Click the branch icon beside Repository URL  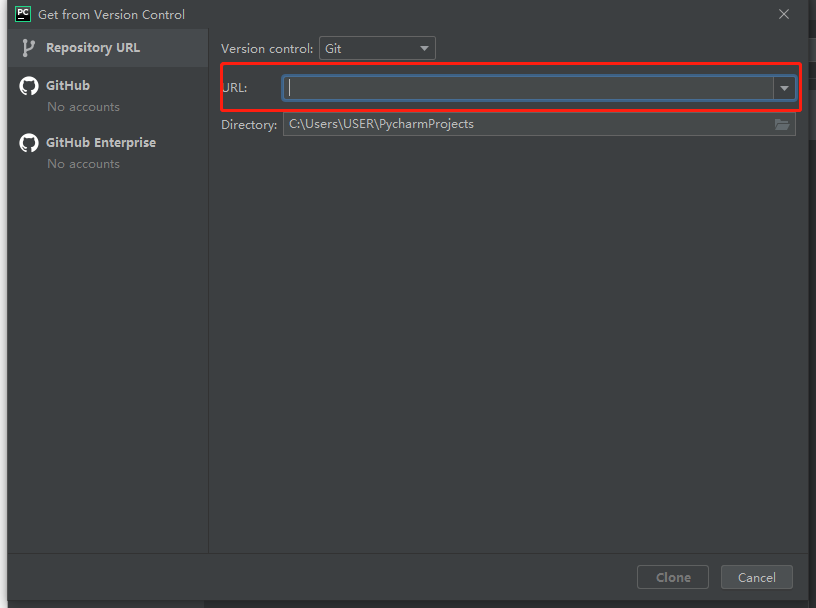(28, 48)
